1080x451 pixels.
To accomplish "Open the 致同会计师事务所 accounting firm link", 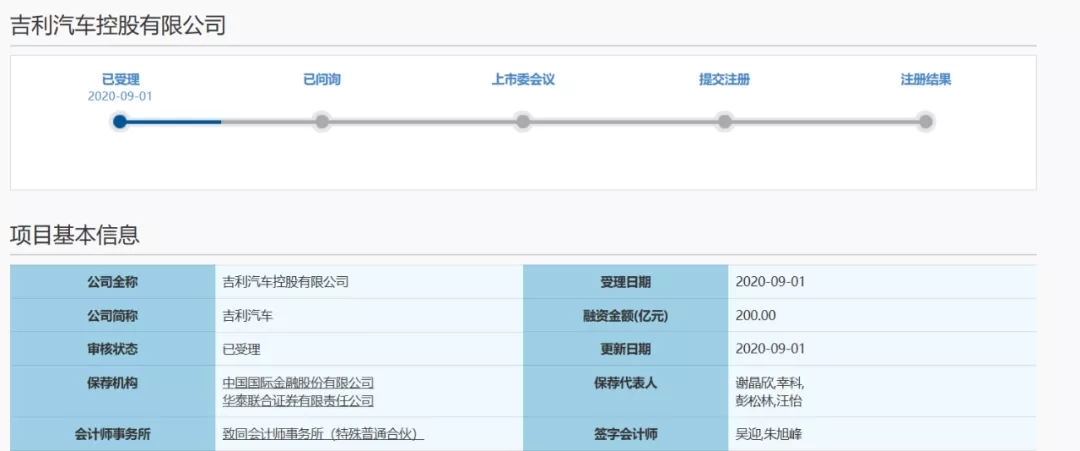I will (323, 434).
